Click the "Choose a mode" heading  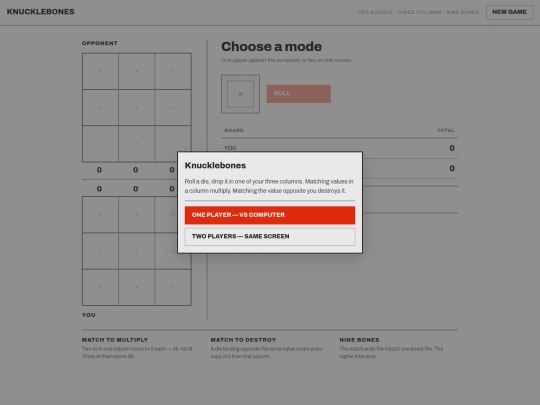click(x=271, y=46)
